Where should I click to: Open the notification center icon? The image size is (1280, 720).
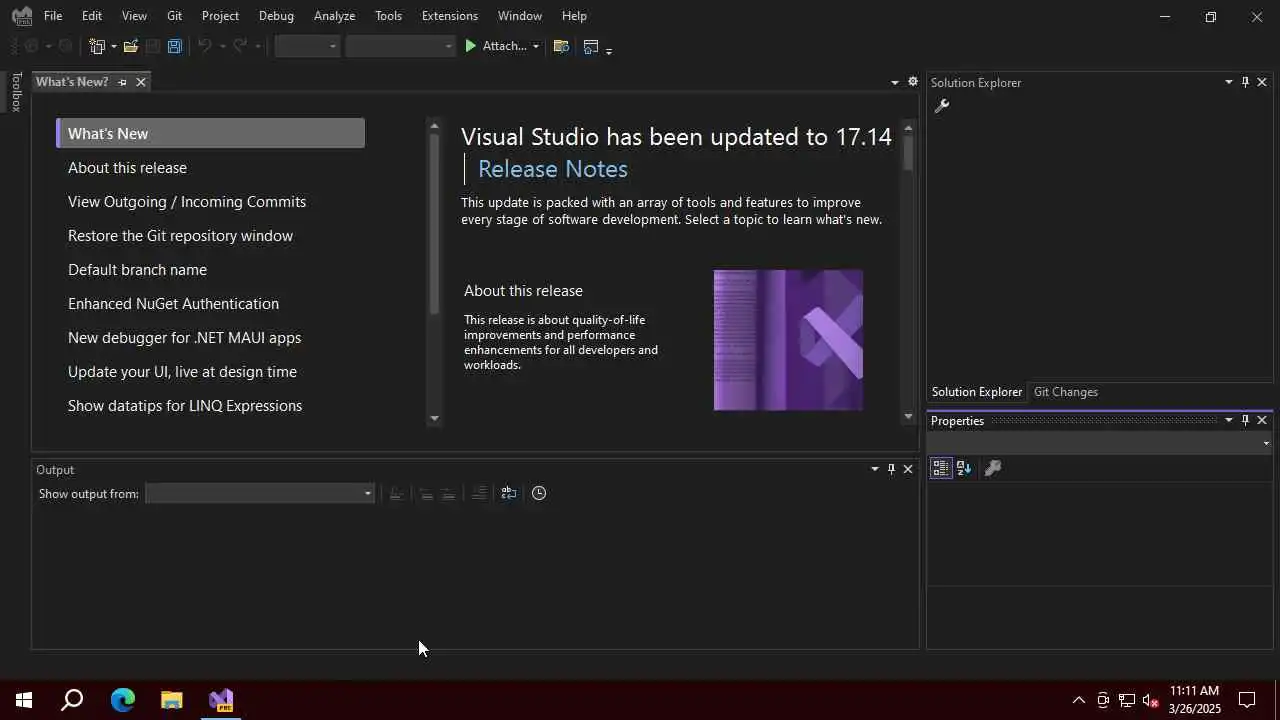(1247, 700)
